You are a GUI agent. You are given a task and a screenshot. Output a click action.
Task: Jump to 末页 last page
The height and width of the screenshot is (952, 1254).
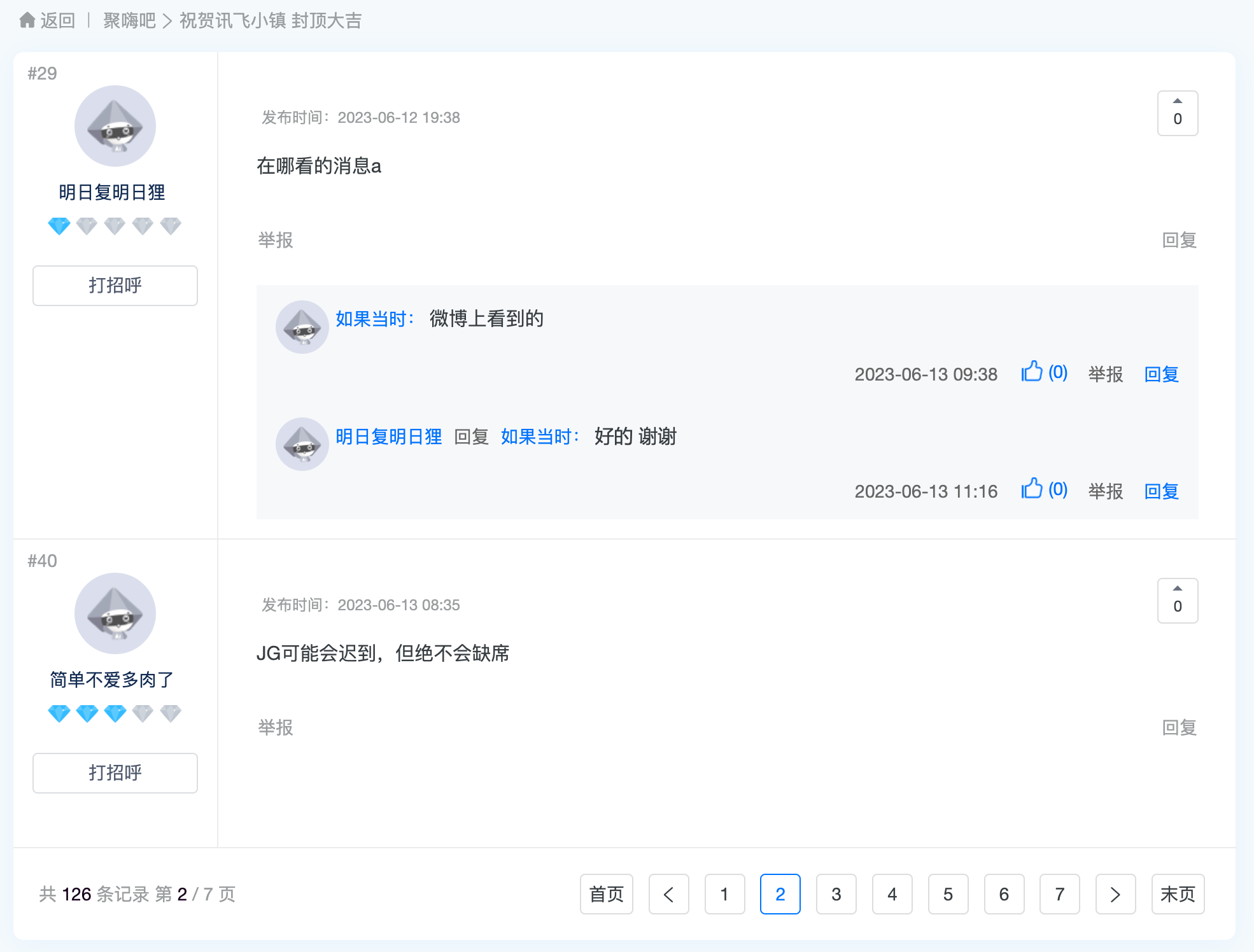coord(1177,894)
